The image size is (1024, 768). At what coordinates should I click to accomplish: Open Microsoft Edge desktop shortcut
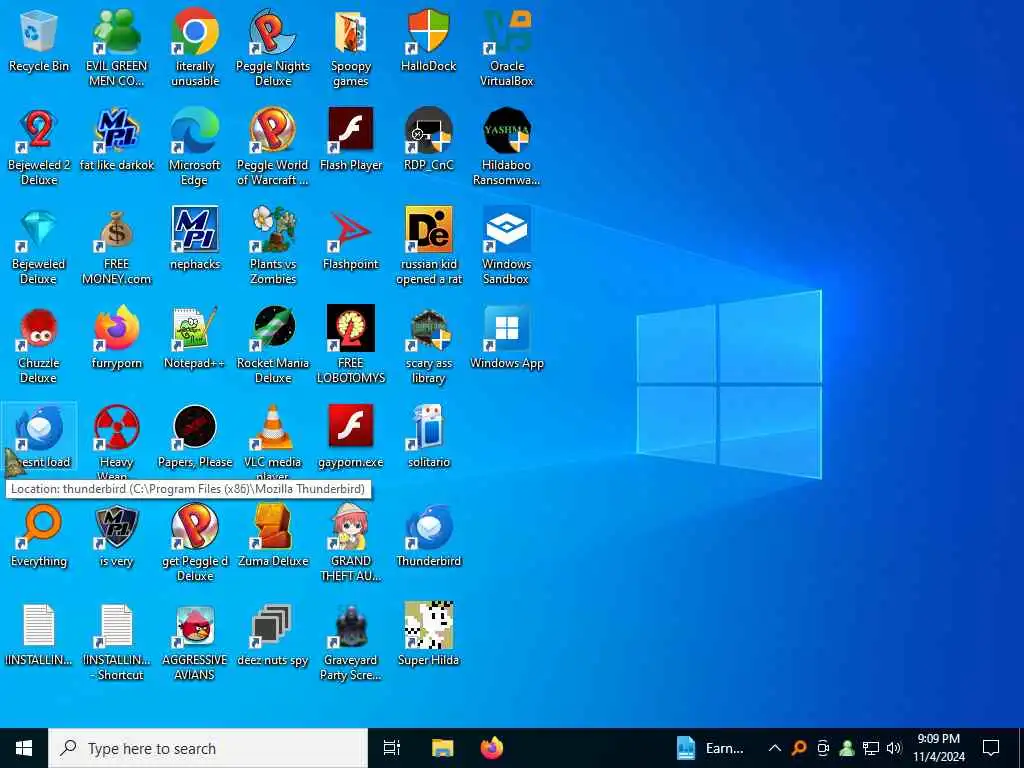pyautogui.click(x=195, y=146)
